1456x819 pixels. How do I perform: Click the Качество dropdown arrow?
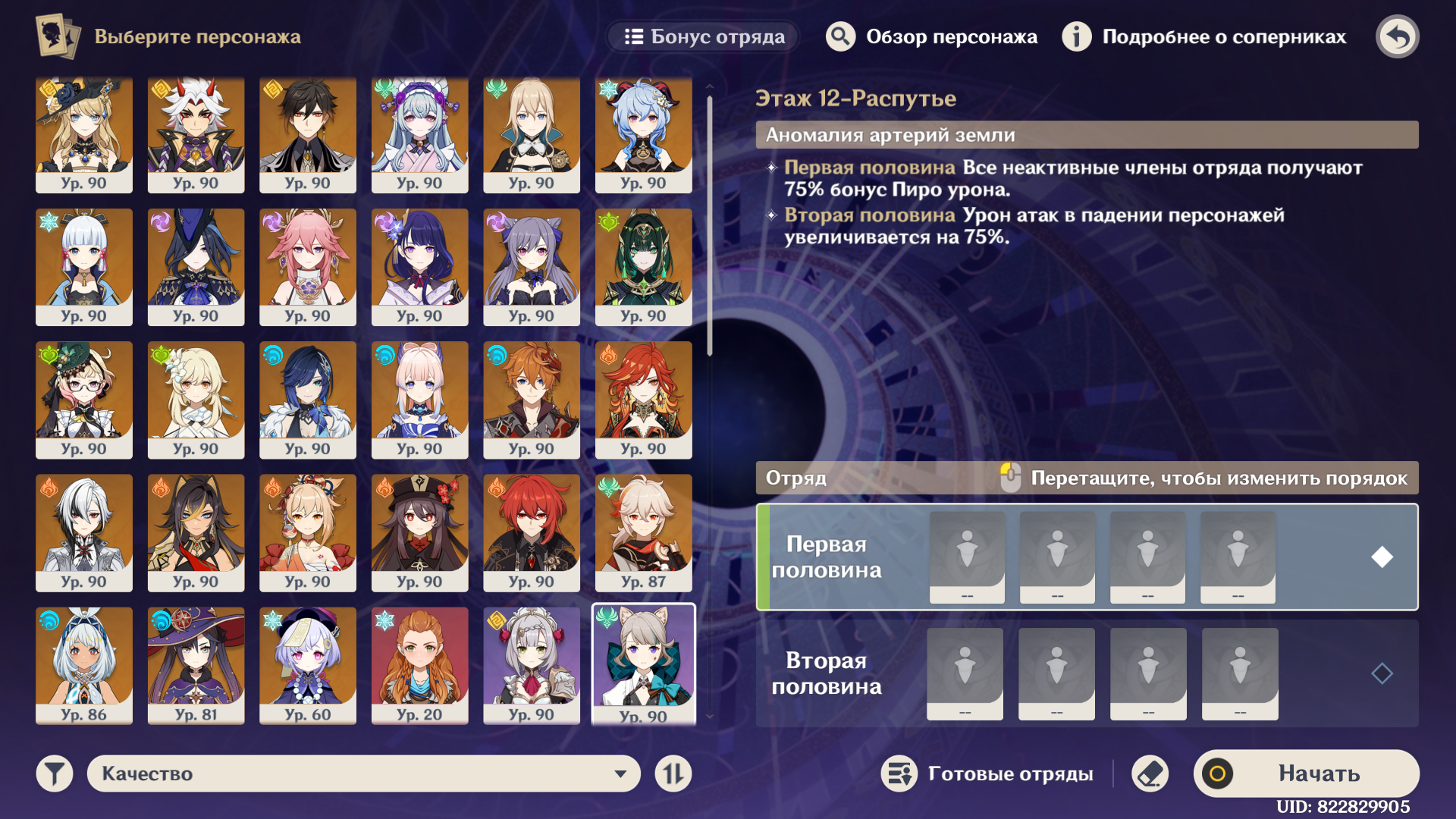tap(620, 774)
